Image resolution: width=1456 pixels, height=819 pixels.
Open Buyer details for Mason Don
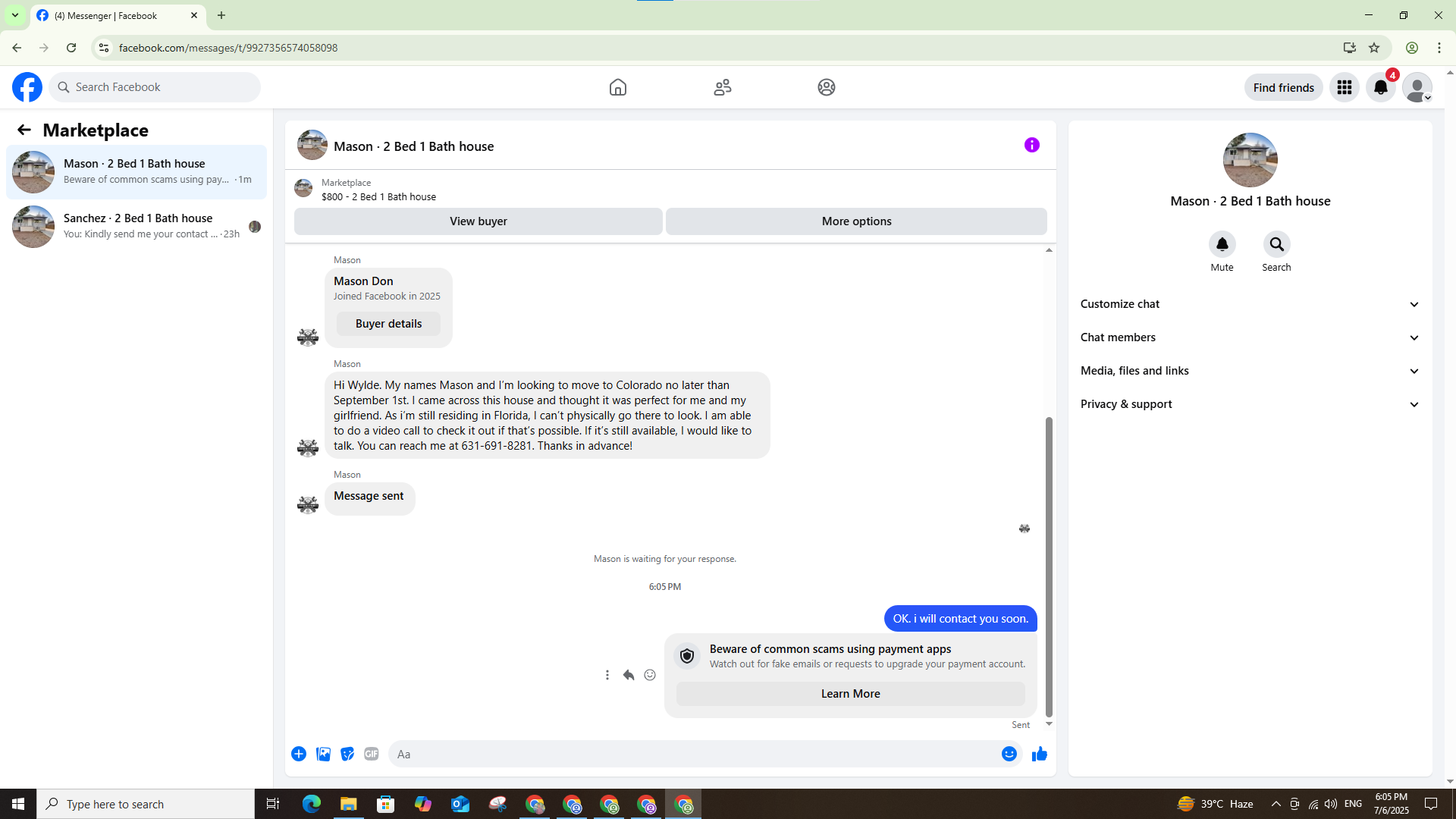pos(388,324)
